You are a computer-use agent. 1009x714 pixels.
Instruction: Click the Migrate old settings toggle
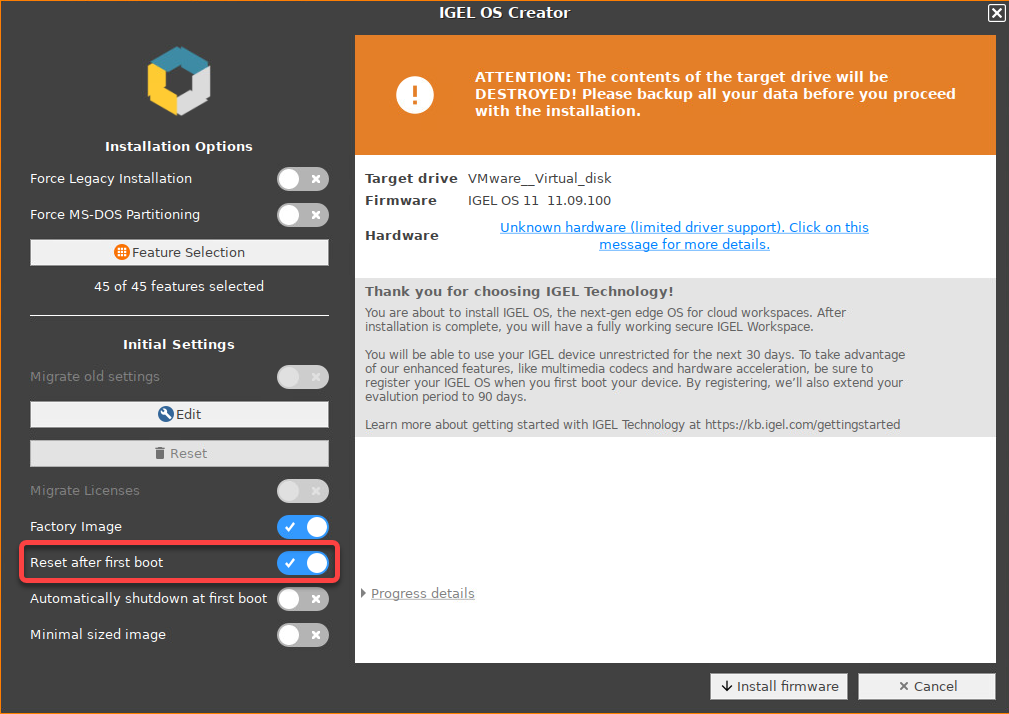coord(302,377)
